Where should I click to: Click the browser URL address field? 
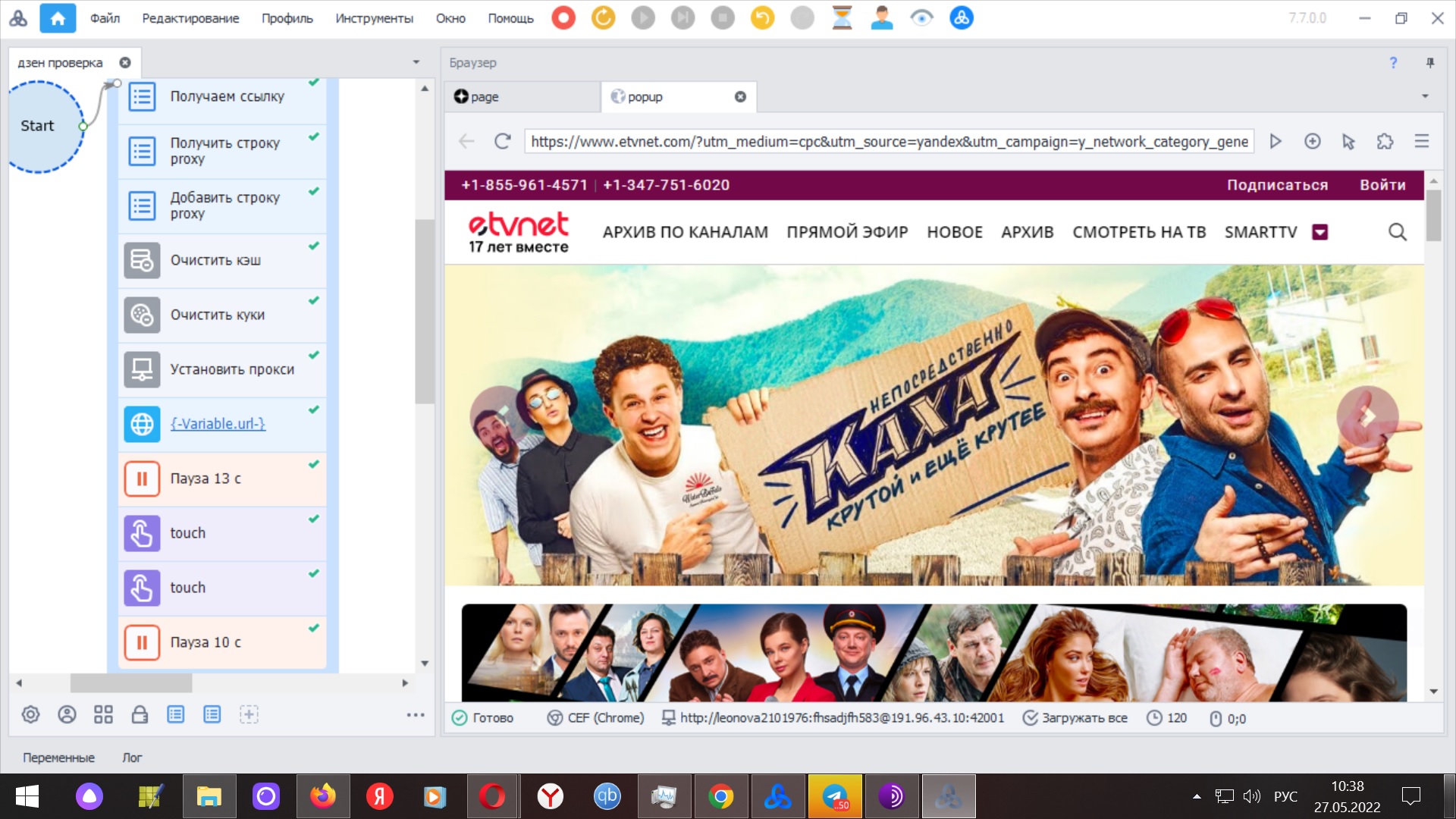[887, 141]
